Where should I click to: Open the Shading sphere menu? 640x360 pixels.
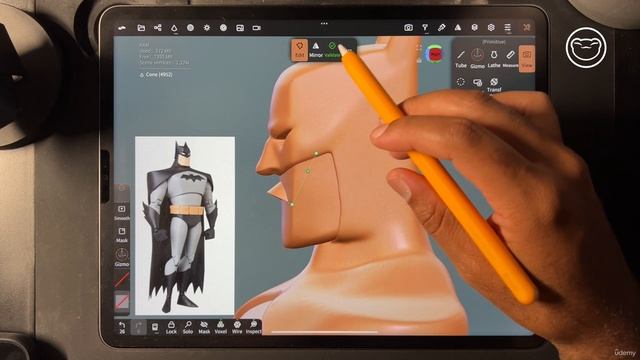(190, 28)
